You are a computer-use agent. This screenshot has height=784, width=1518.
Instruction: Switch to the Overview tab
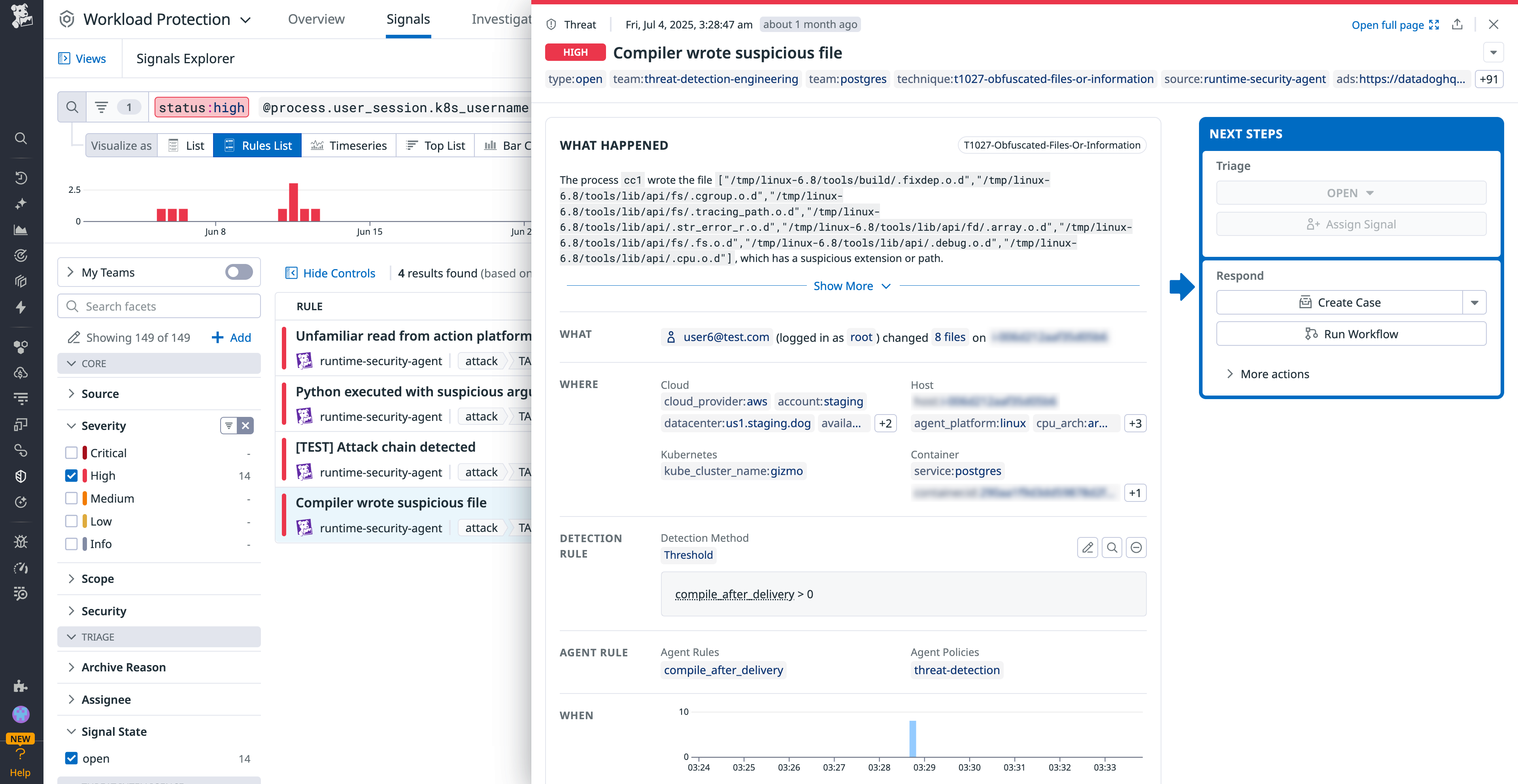316,18
